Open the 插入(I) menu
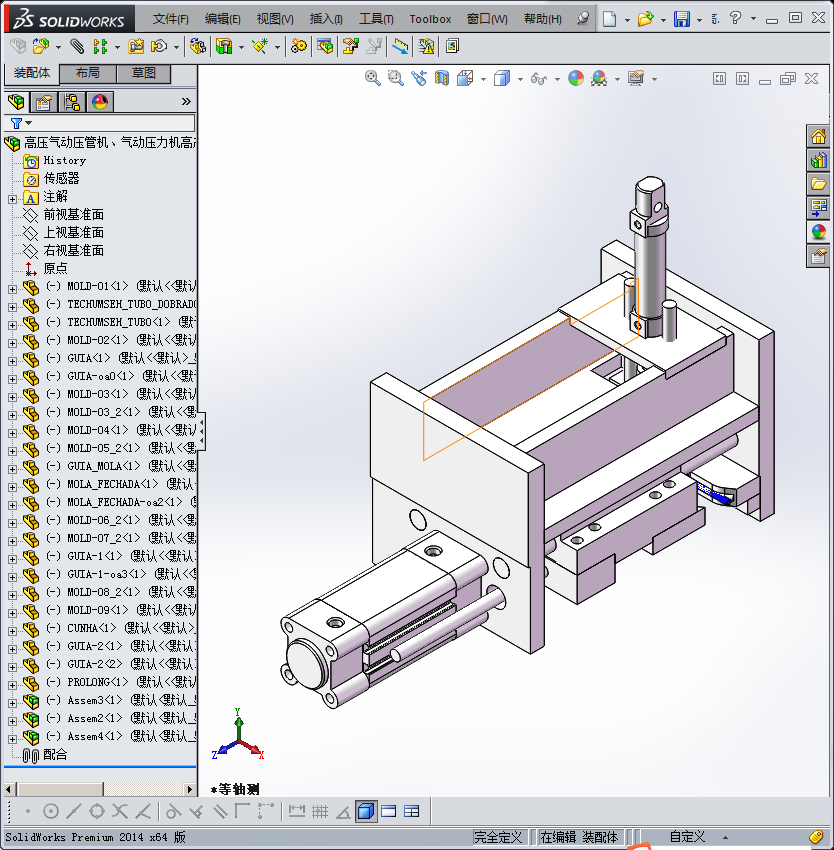Screen dimensions: 834x850 (326, 19)
